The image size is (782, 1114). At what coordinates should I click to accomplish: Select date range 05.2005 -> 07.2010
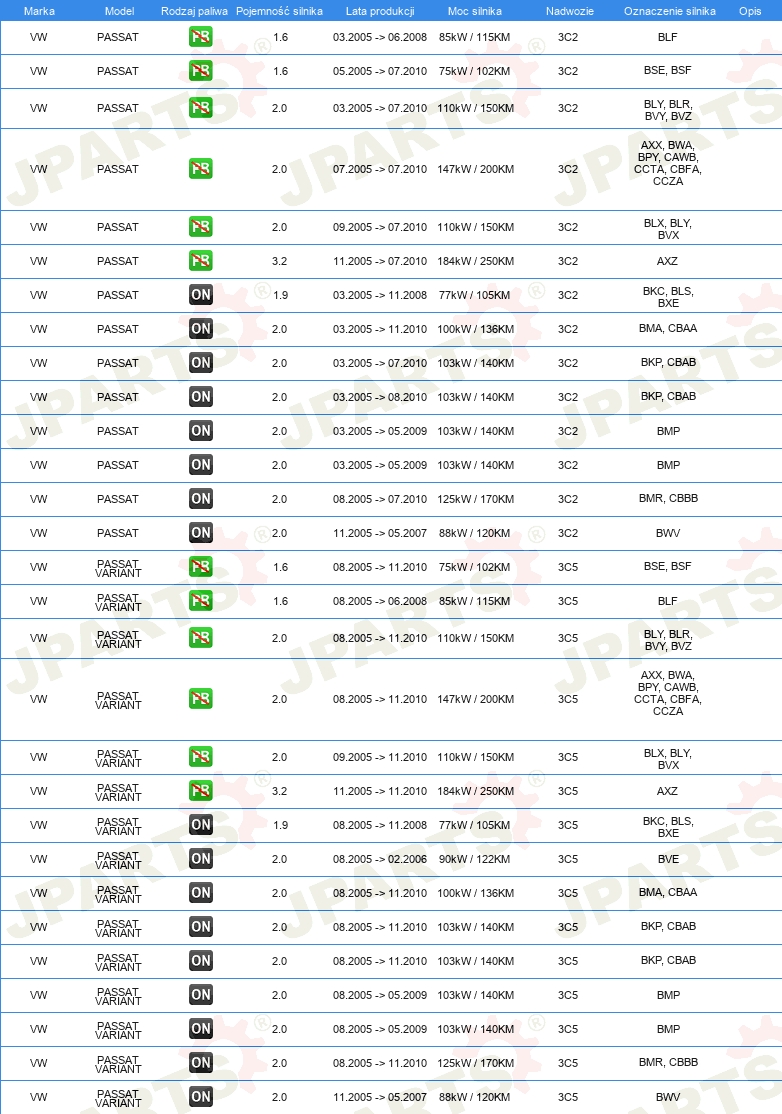click(x=380, y=71)
